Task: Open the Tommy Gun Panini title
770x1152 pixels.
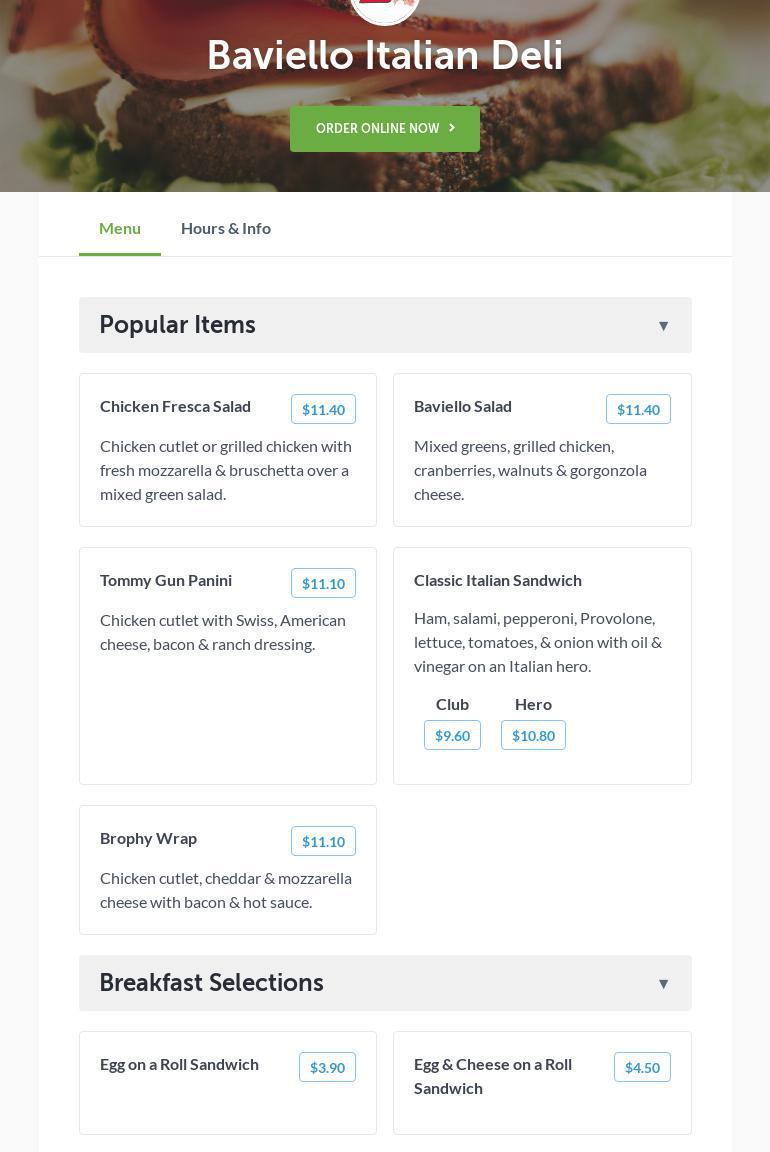Action: pyautogui.click(x=166, y=580)
